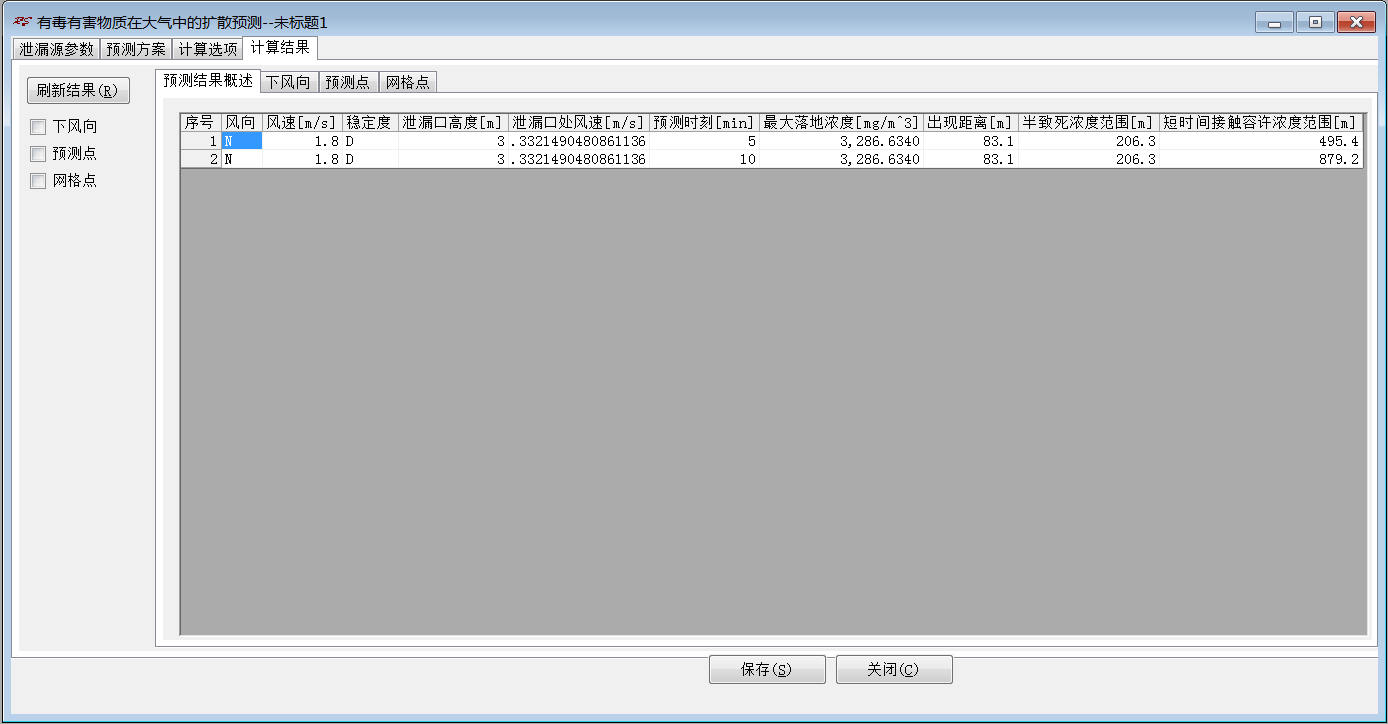Check the 网格点 checkbox
Image resolution: width=1388 pixels, height=724 pixels.
pyautogui.click(x=38, y=181)
